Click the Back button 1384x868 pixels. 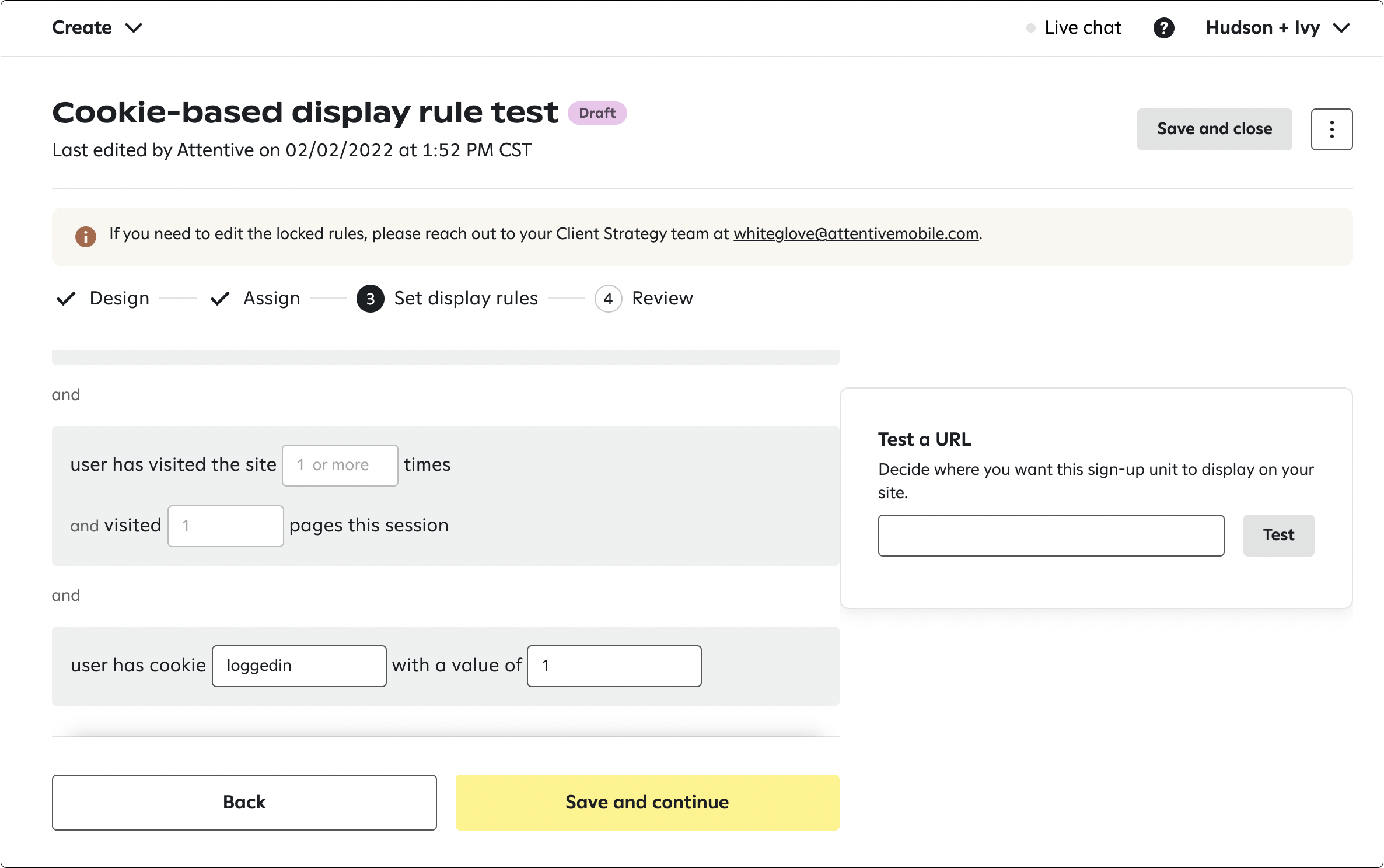click(244, 802)
